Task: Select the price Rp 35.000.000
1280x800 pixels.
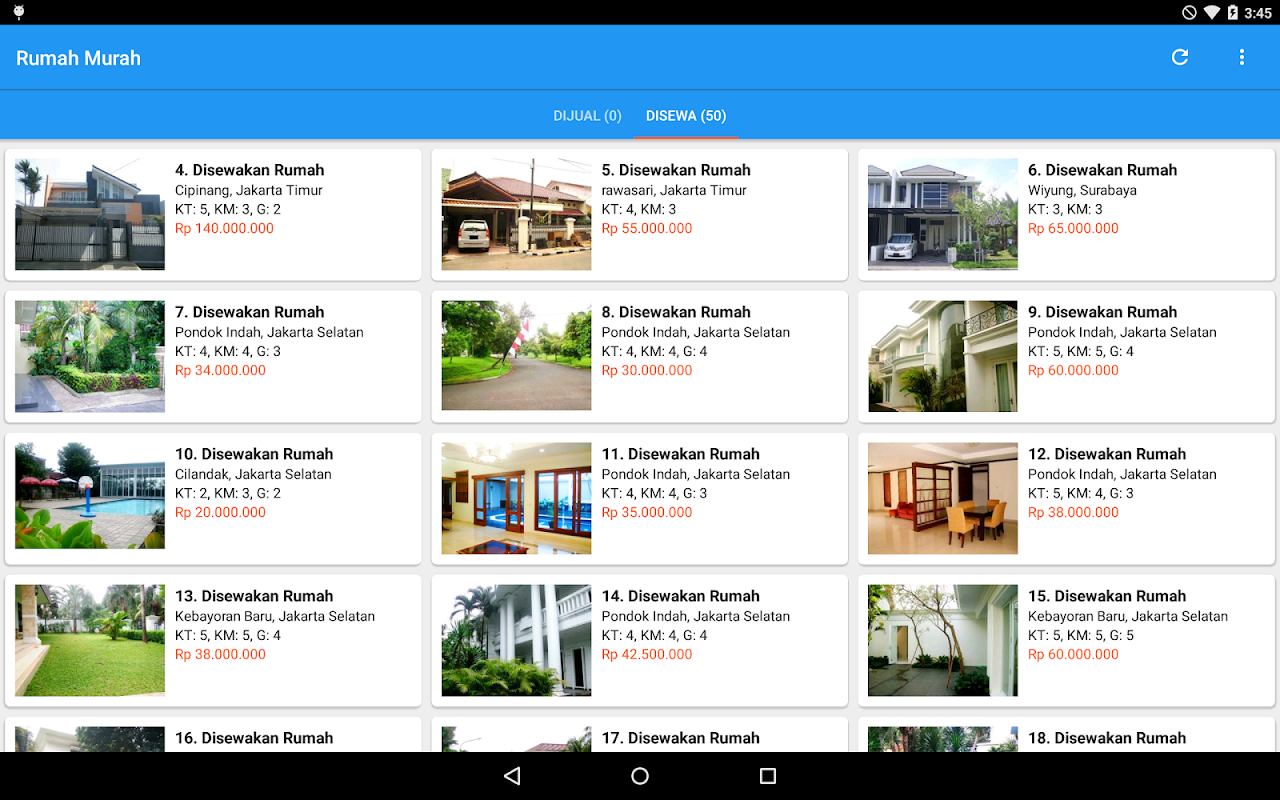Action: (647, 512)
